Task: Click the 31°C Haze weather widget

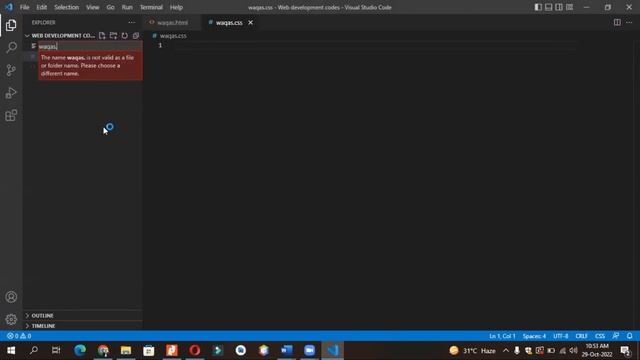Action: (472, 350)
